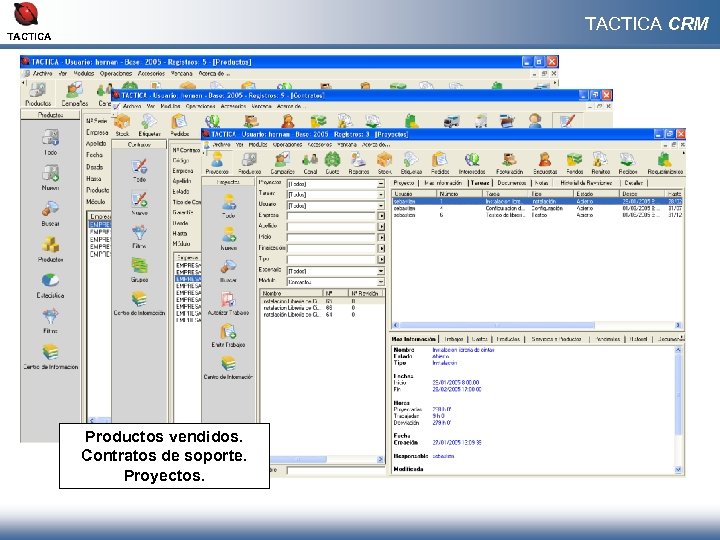Open Proyecto filter dropdown
The width and height of the screenshot is (720, 540).
pyautogui.click(x=381, y=184)
